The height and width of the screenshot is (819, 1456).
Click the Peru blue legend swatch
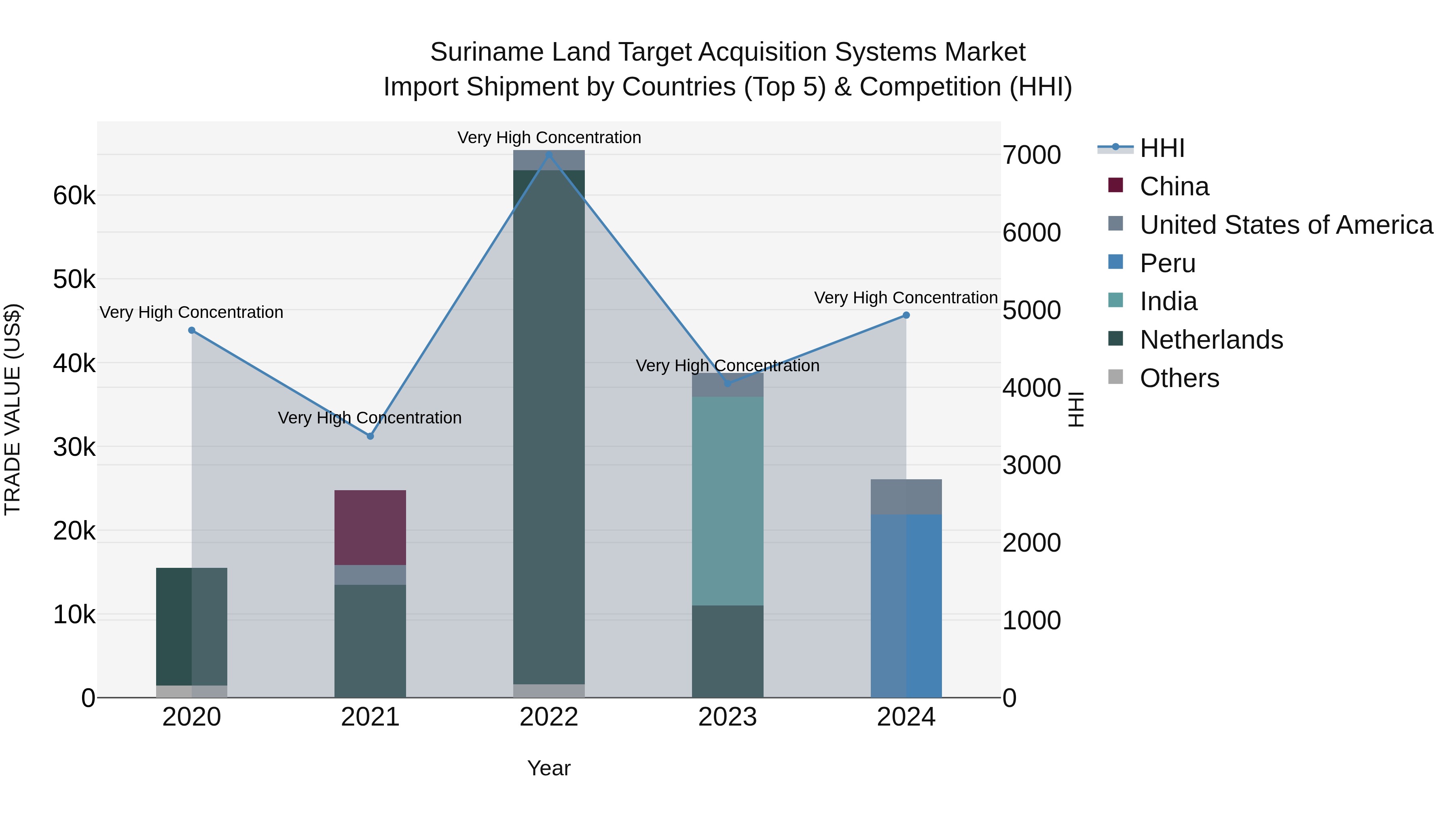(x=1116, y=262)
